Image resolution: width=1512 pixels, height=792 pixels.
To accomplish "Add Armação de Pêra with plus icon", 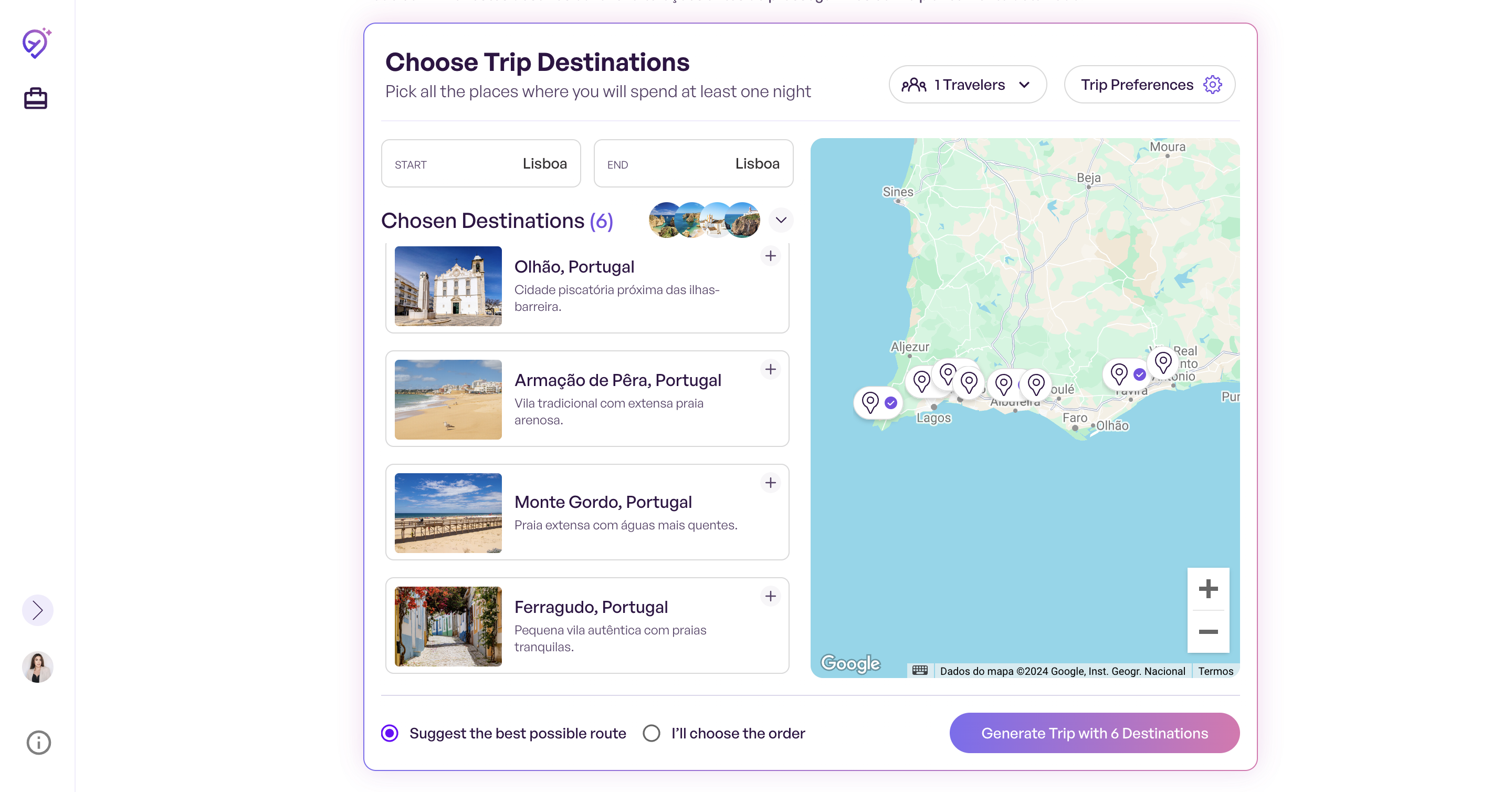I will point(770,369).
